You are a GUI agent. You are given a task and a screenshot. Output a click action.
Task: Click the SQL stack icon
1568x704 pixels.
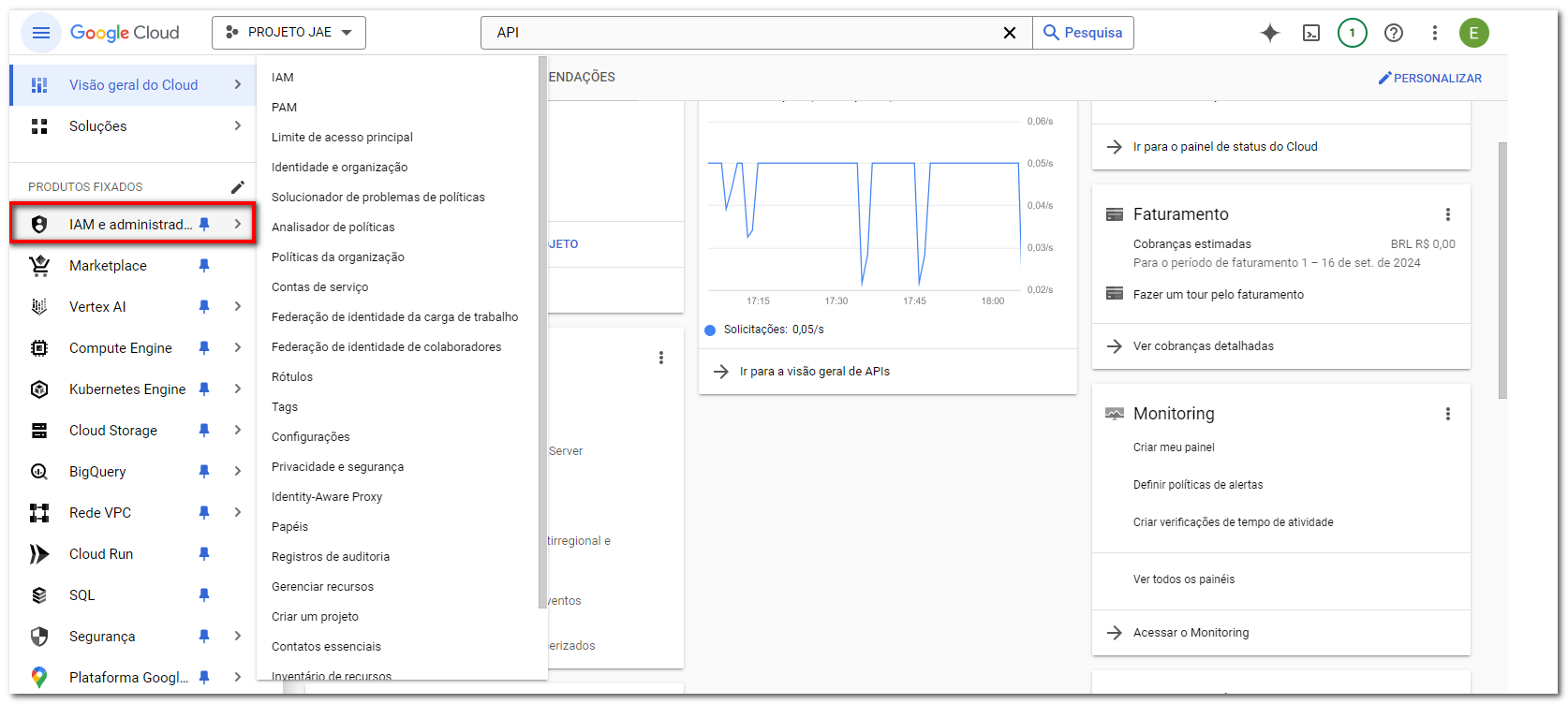[x=39, y=595]
